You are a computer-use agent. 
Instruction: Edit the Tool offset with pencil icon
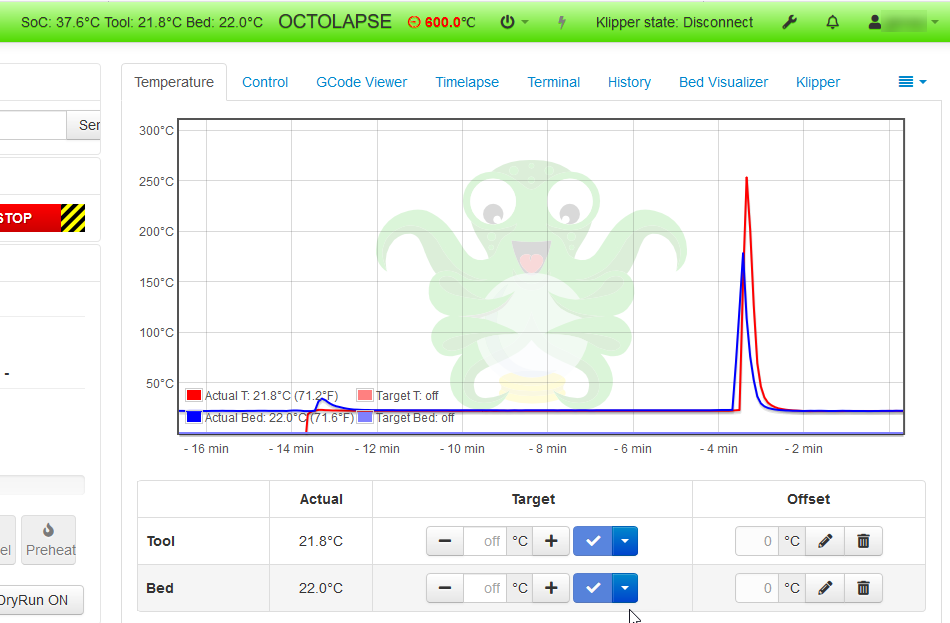825,541
